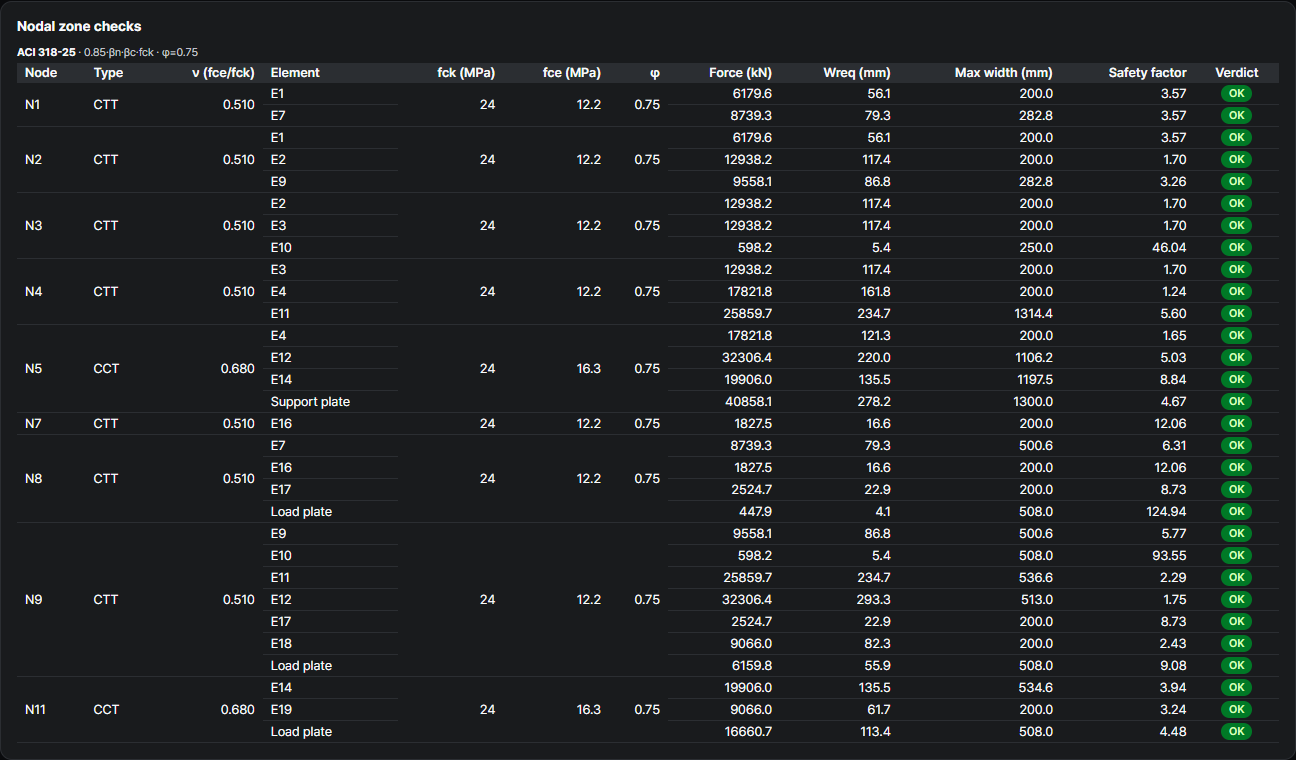The width and height of the screenshot is (1296, 760).
Task: Select node cell 'N11'
Action: point(36,709)
